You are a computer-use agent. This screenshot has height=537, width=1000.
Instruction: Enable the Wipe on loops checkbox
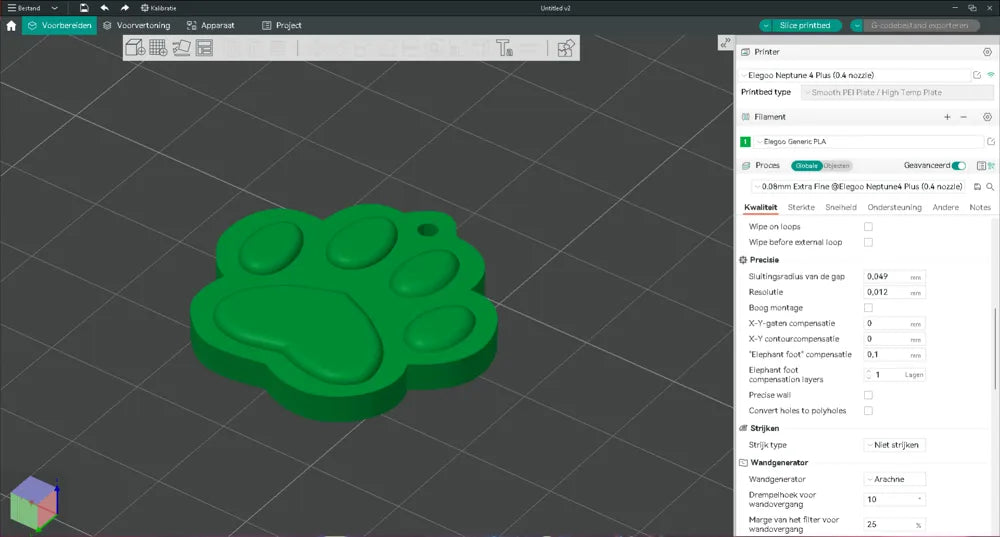coord(868,227)
